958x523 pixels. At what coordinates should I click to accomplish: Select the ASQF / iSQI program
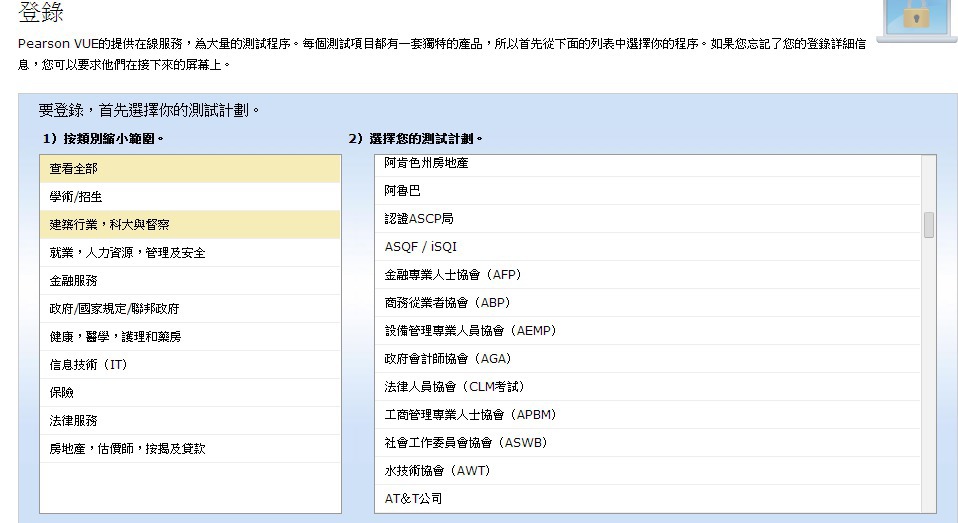[x=648, y=247]
